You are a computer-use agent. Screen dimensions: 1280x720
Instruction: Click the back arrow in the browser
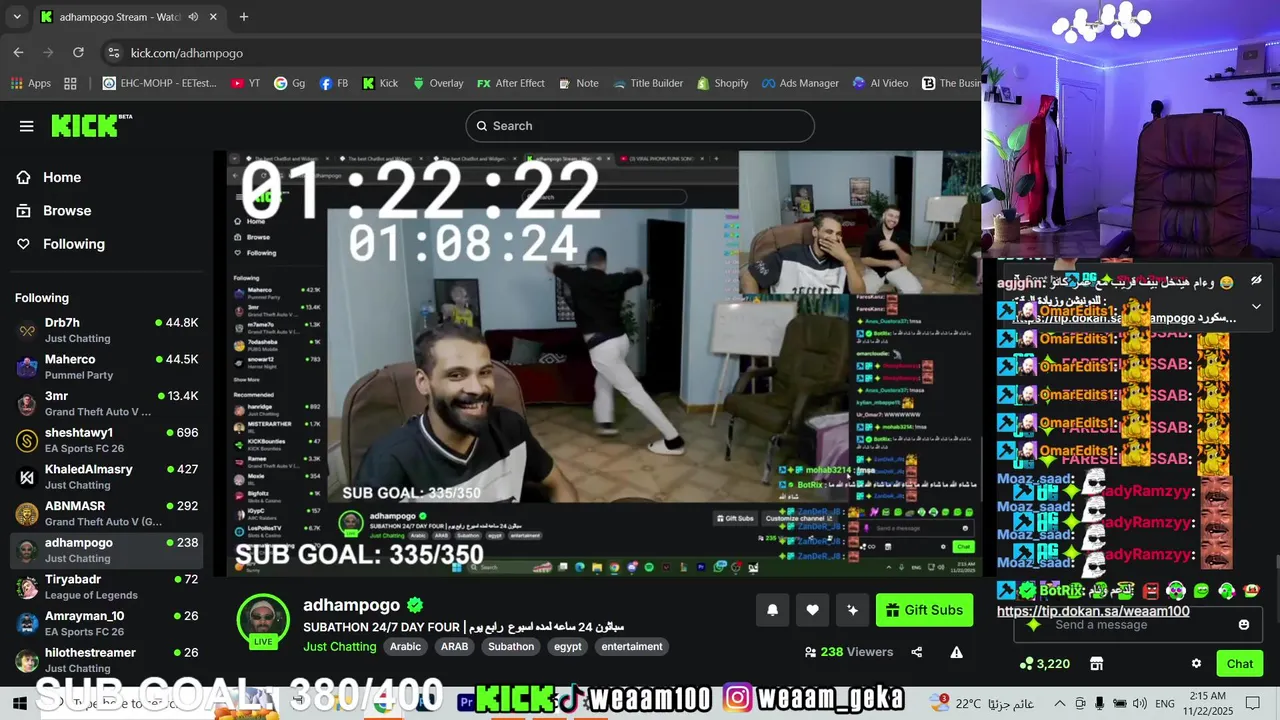[x=19, y=52]
